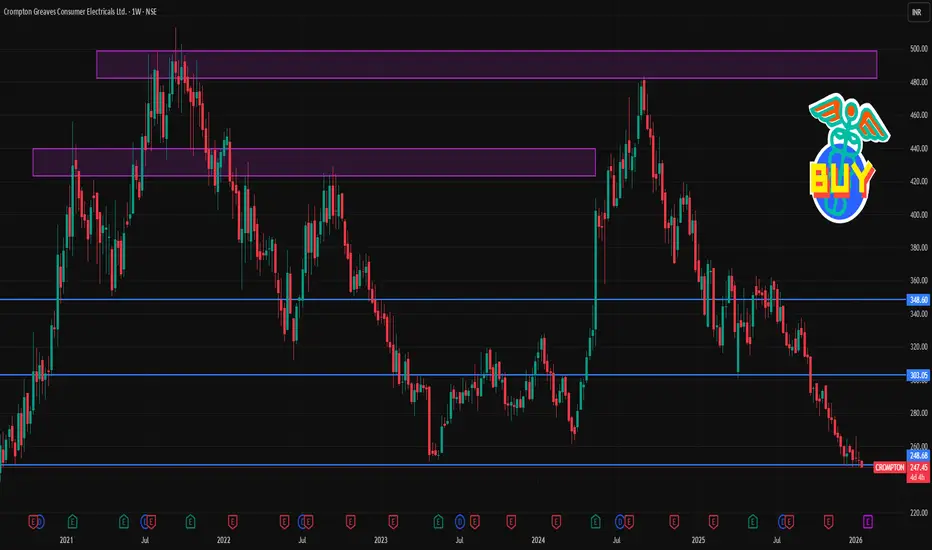
Task: Click the 500.00 price axis label
Action: [x=918, y=49]
